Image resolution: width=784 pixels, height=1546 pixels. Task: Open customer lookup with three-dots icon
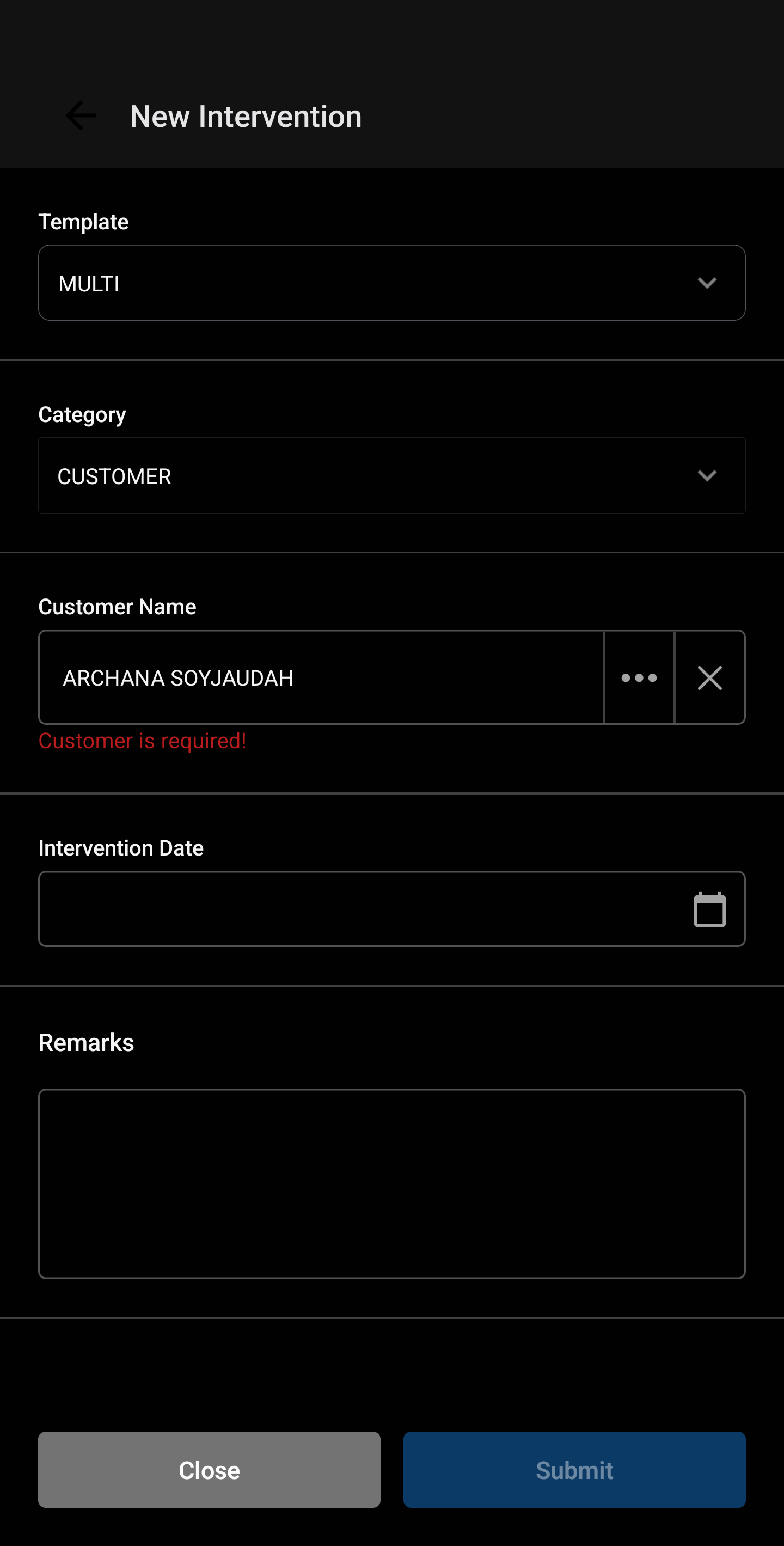click(x=639, y=677)
